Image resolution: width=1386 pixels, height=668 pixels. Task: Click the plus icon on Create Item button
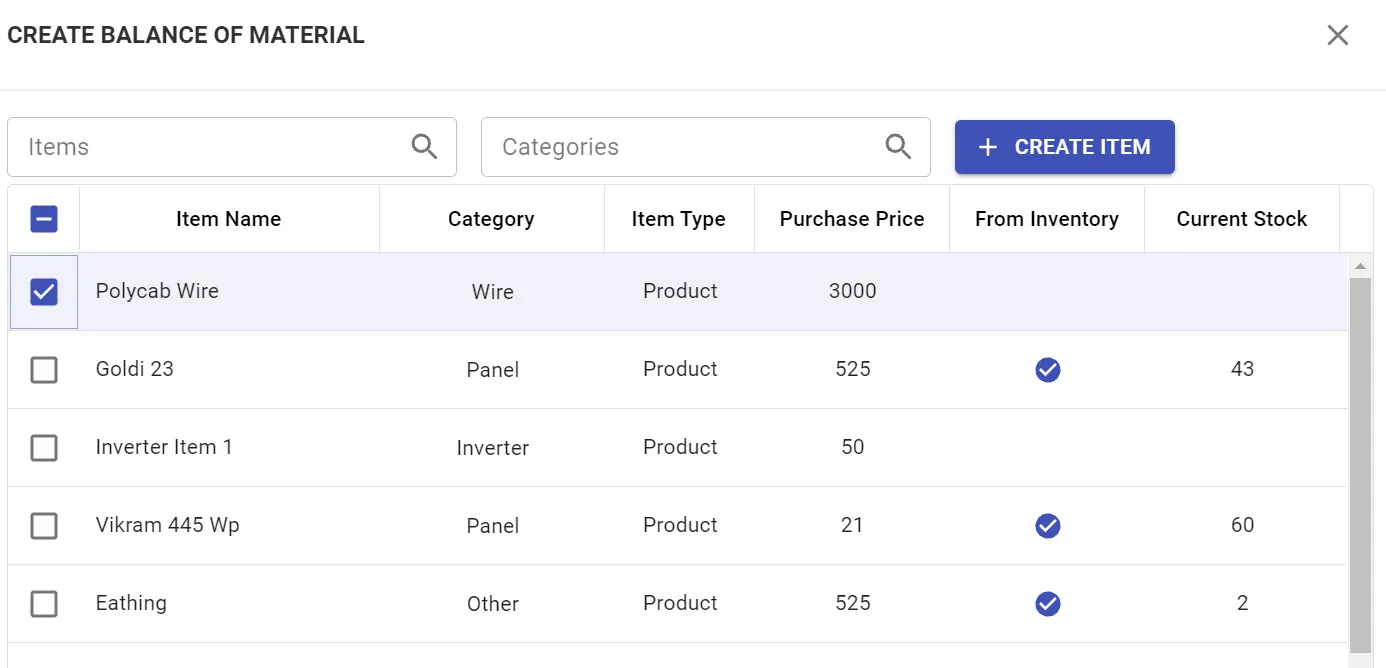click(988, 148)
